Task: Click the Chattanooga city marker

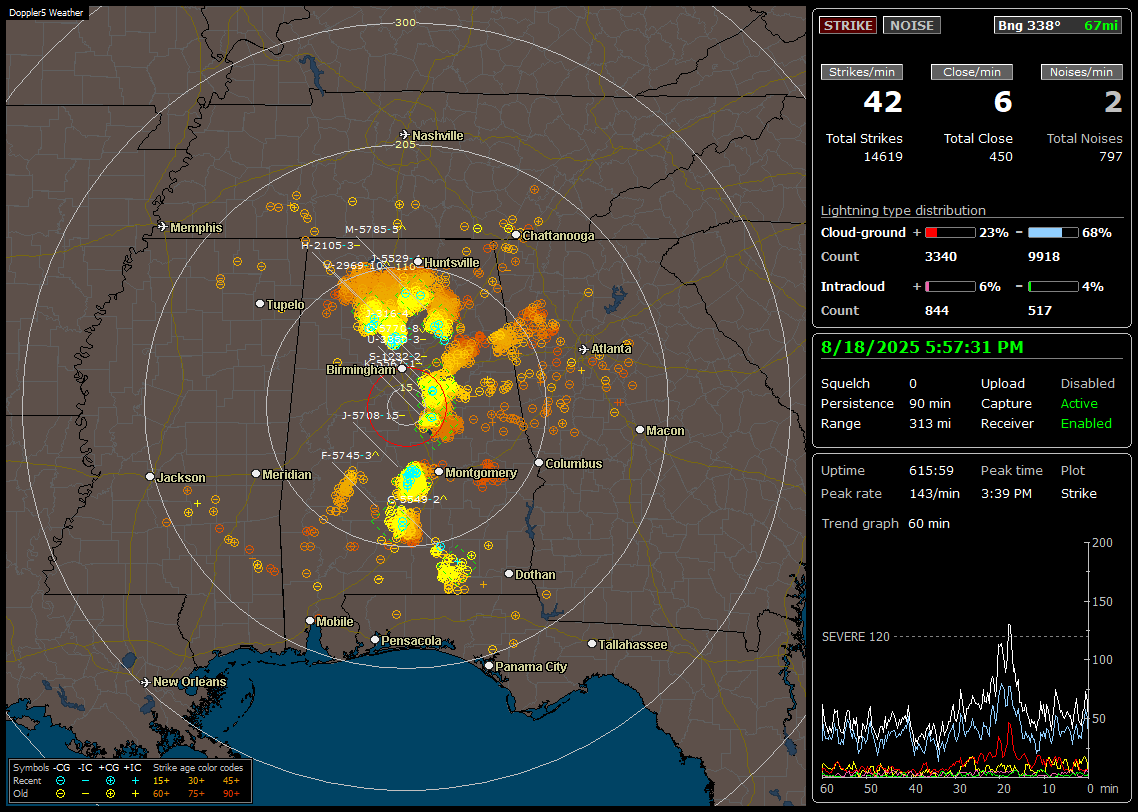Action: pyautogui.click(x=516, y=235)
